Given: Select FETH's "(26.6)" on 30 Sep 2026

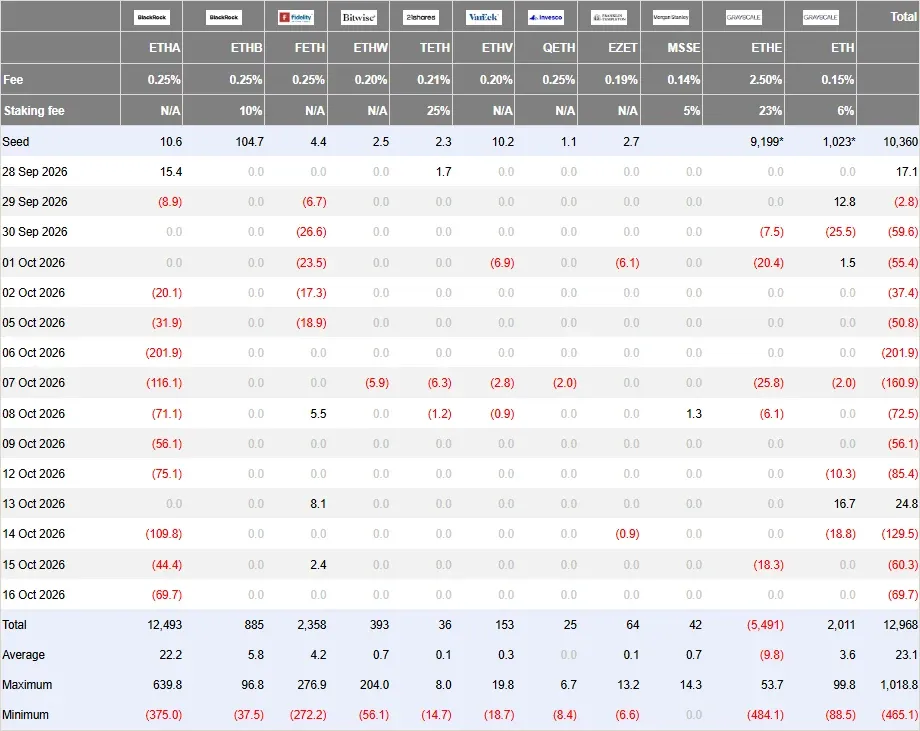Looking at the screenshot, I should (x=312, y=232).
